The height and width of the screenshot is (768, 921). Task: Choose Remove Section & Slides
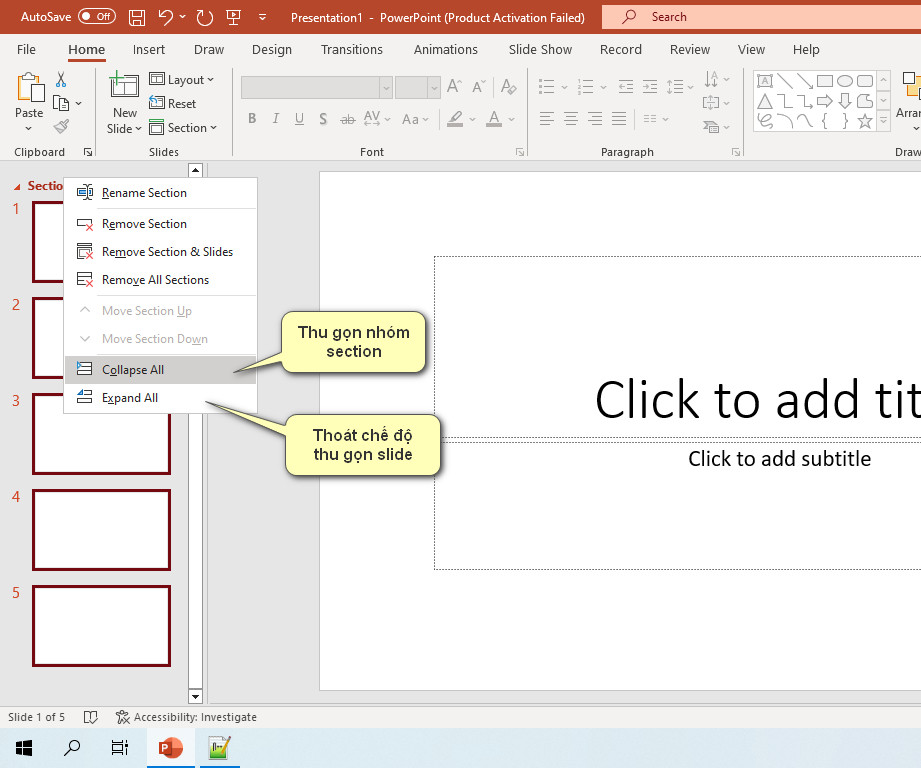point(160,252)
